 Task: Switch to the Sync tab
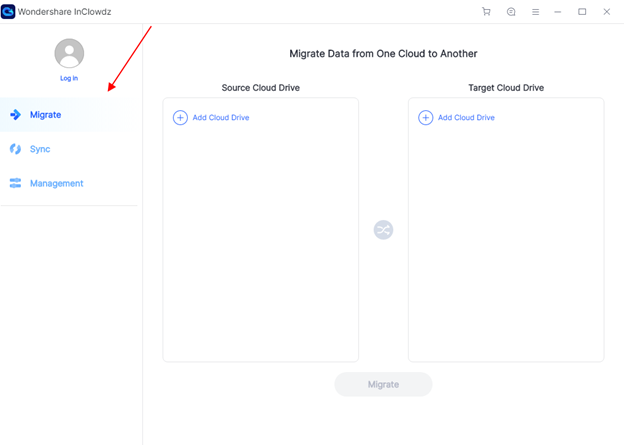pos(40,149)
